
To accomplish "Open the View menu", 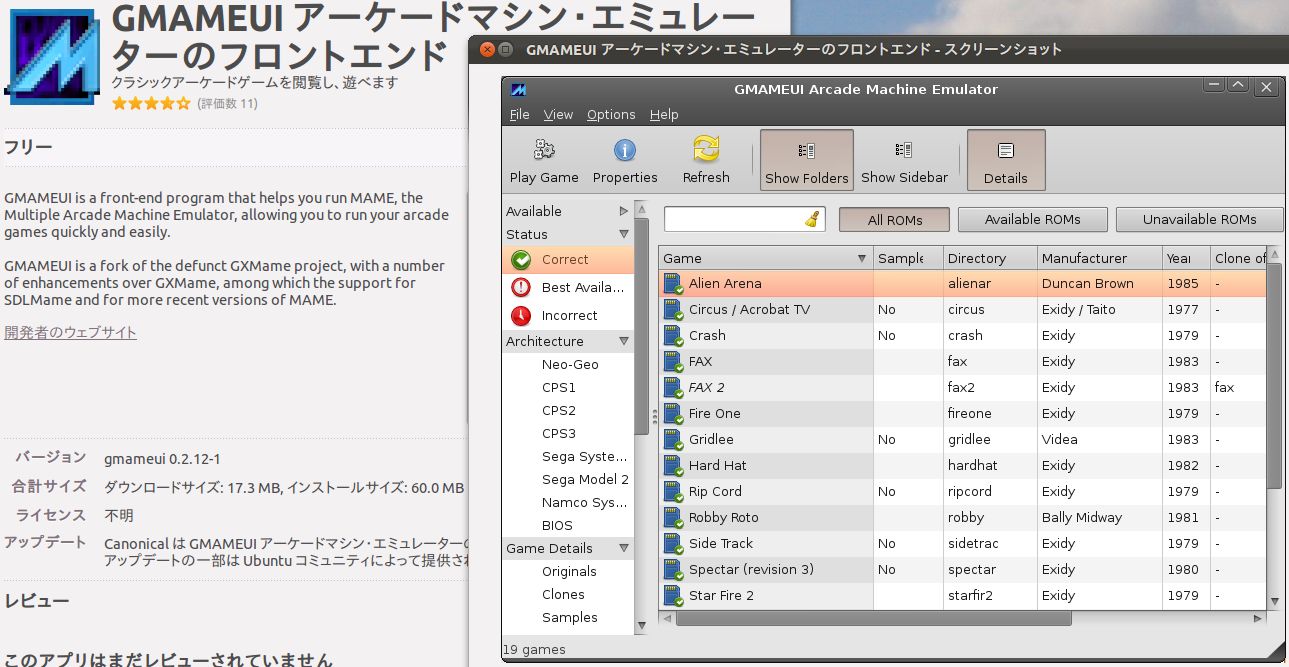I will pos(558,115).
